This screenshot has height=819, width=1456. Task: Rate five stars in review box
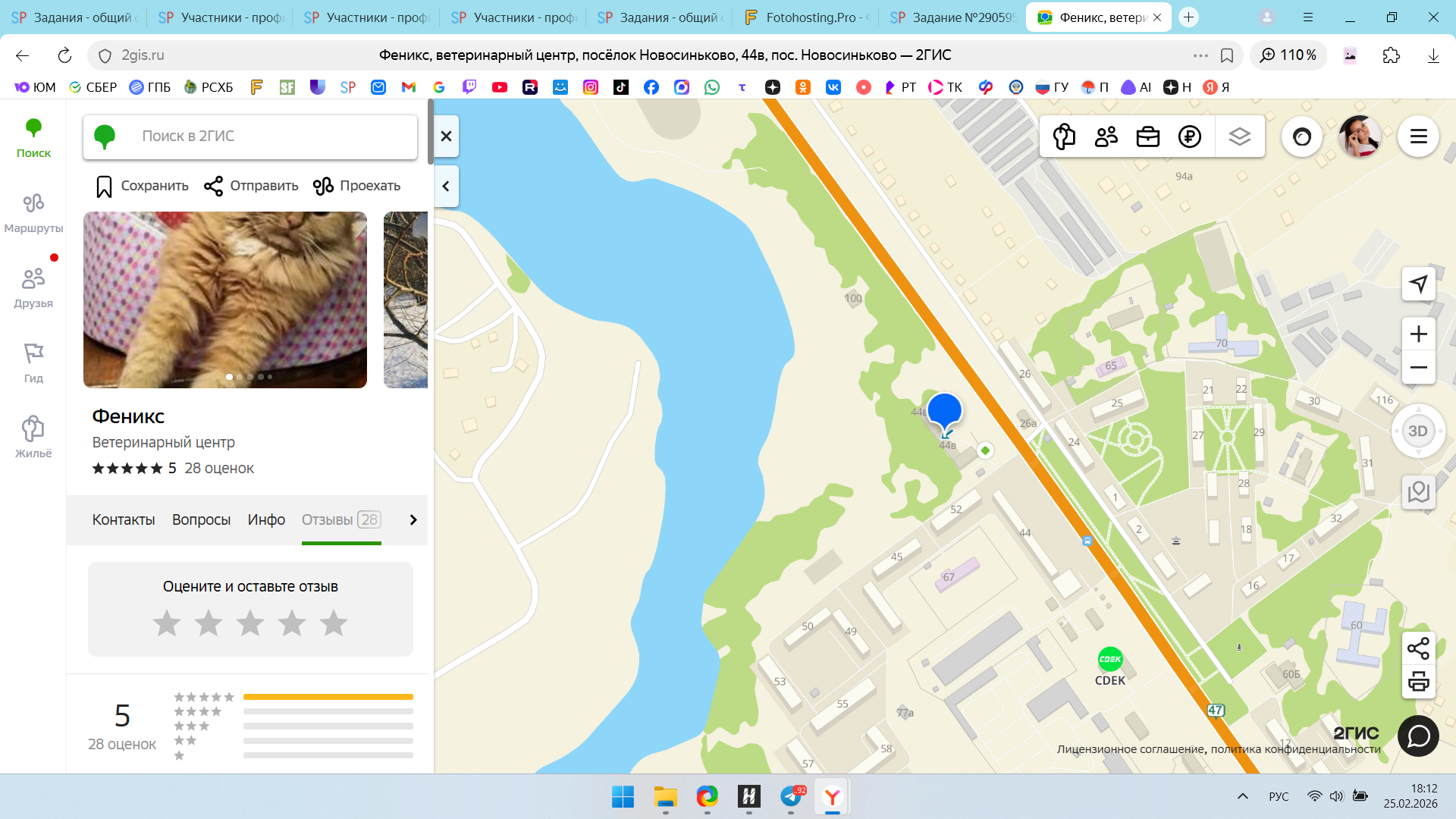coord(333,623)
